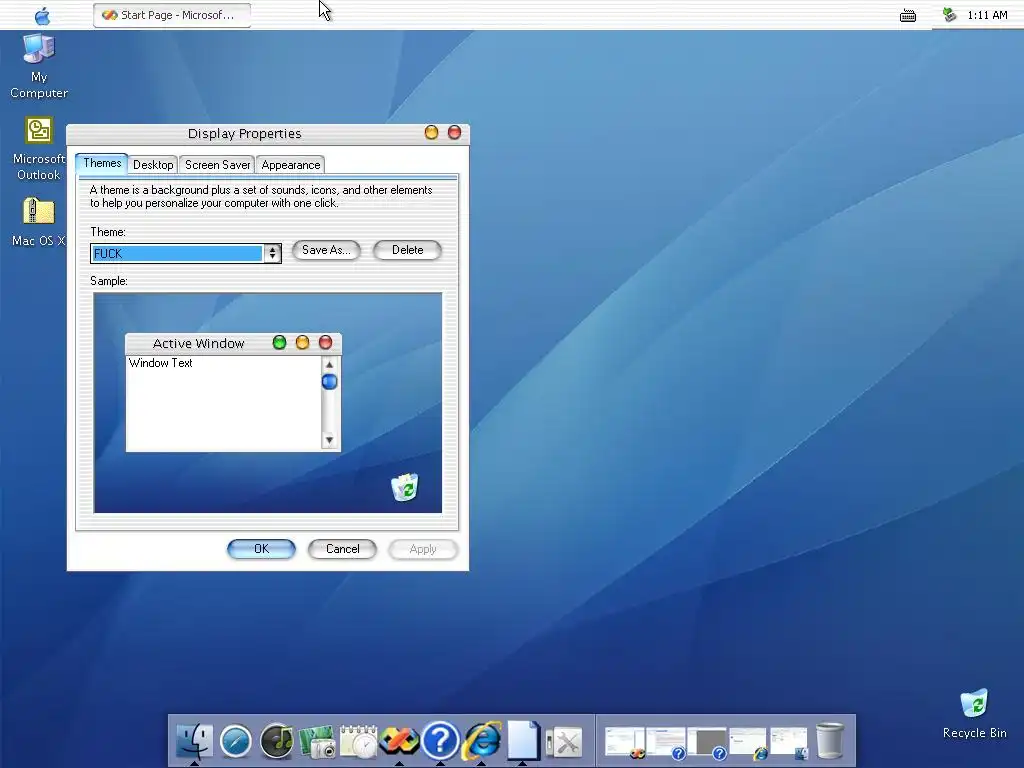This screenshot has height=768, width=1024.
Task: Expand the Theme dropdown arrows
Action: click(x=272, y=253)
